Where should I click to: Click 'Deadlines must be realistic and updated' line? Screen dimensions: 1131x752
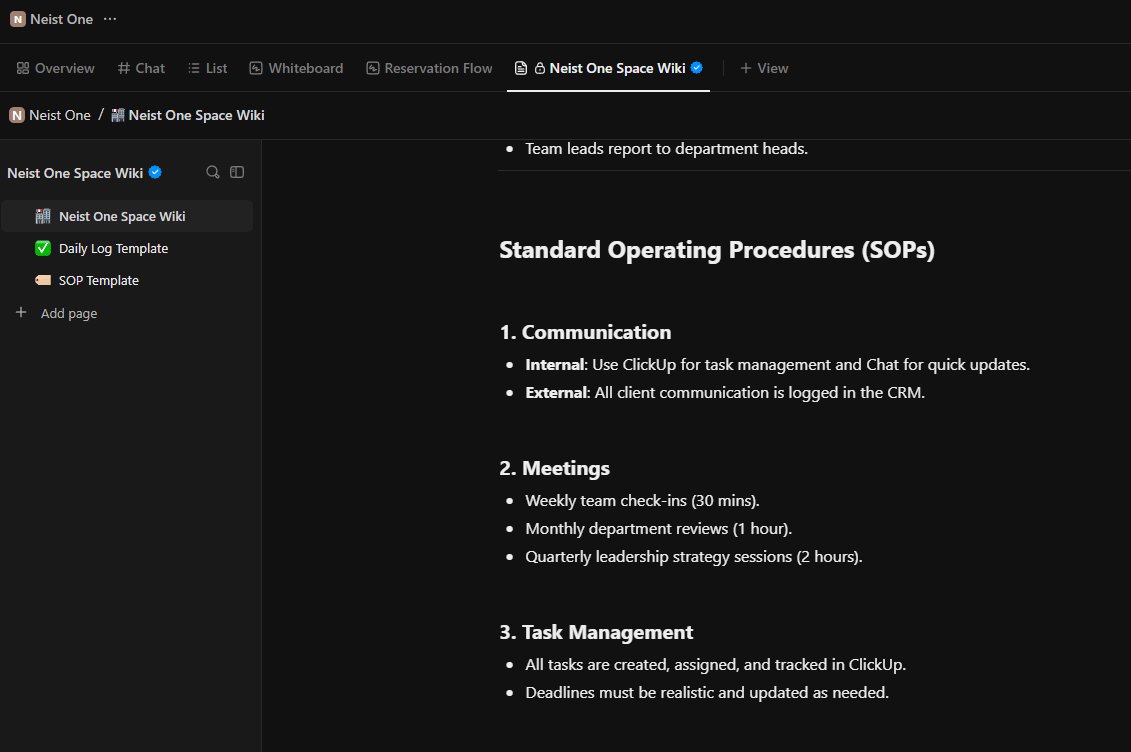click(707, 693)
